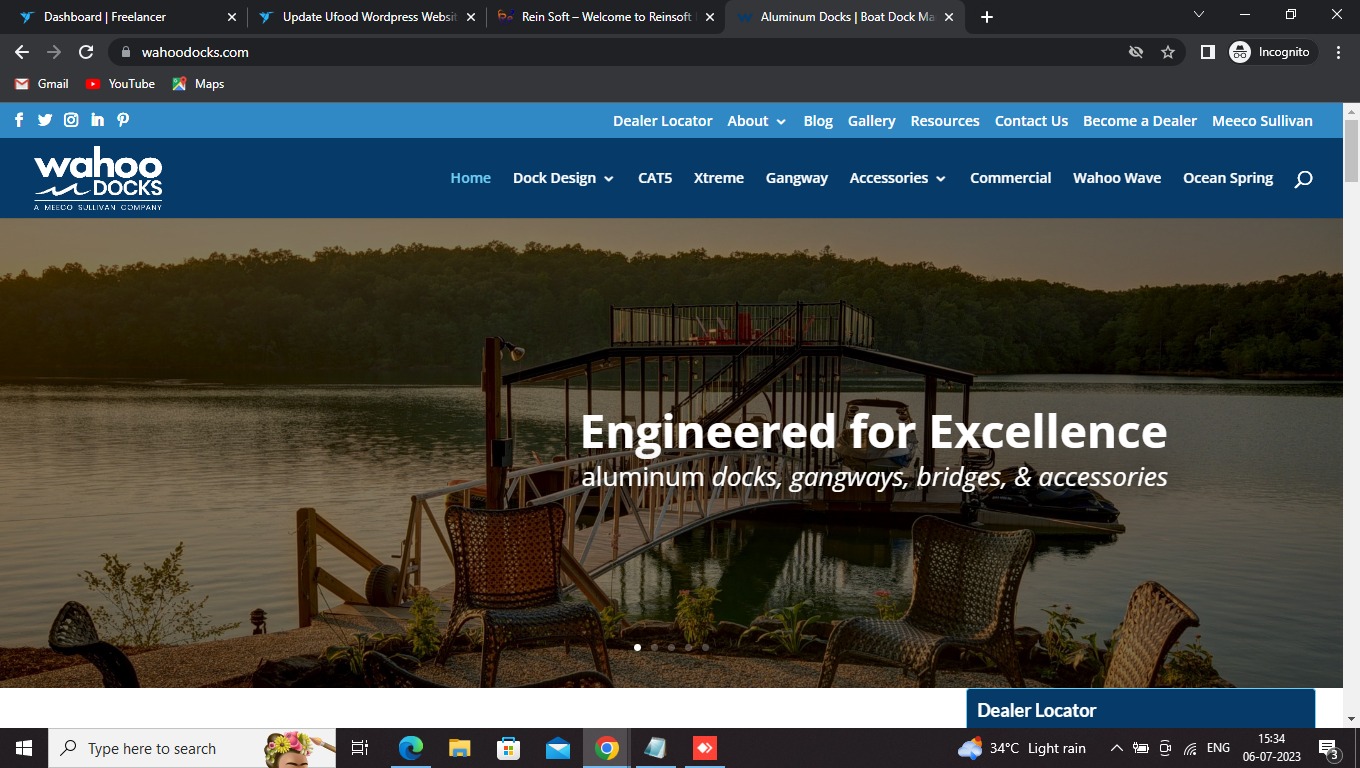Open the Dealer Locator floating panel
This screenshot has height=768, width=1360.
point(1140,709)
